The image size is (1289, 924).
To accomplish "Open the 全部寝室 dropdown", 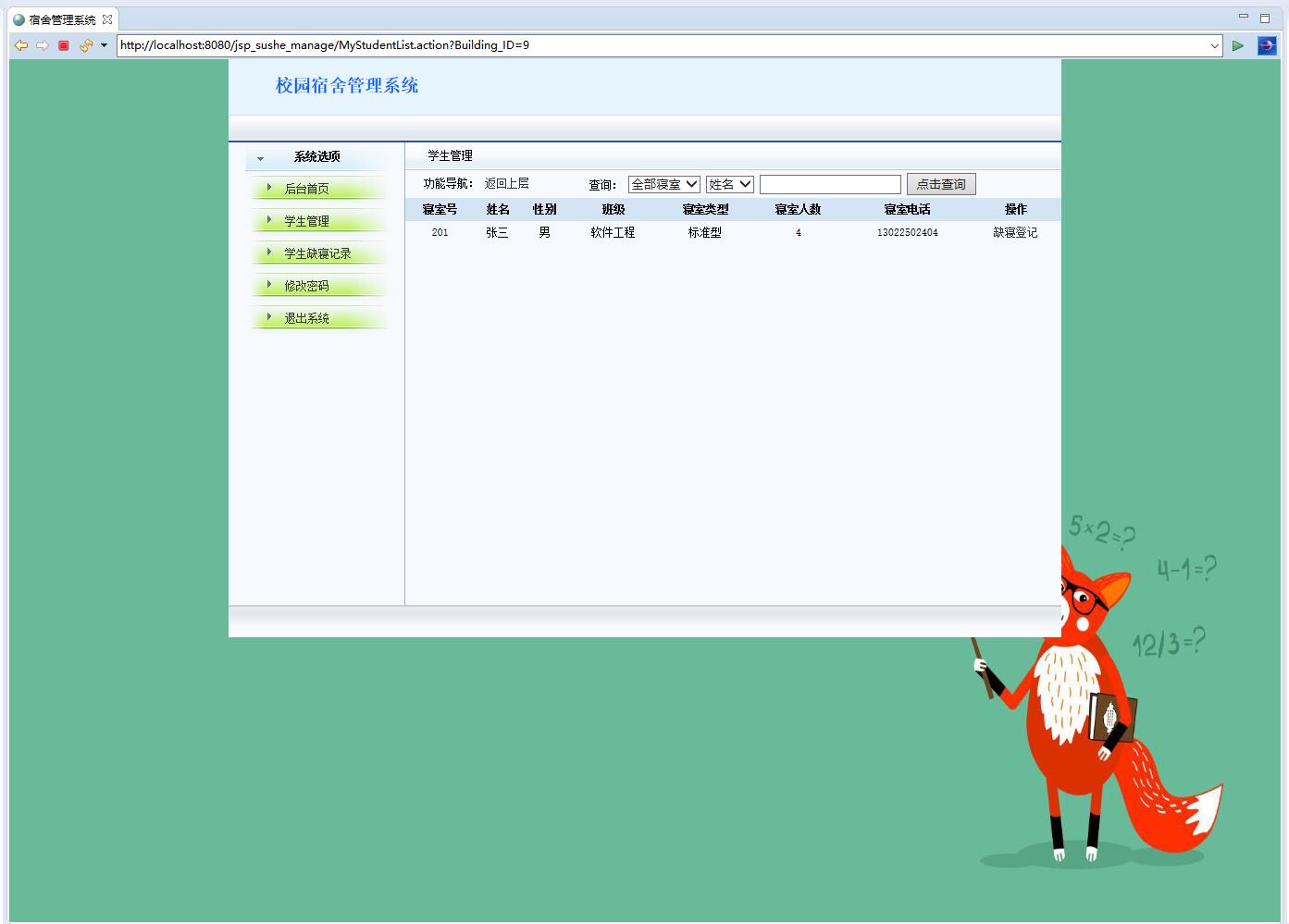I will [x=664, y=184].
